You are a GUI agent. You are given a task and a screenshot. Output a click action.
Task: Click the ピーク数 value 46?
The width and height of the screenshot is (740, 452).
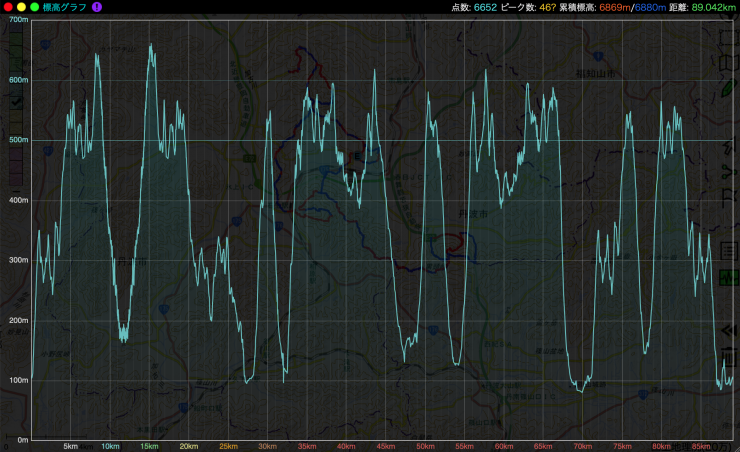tap(547, 7)
